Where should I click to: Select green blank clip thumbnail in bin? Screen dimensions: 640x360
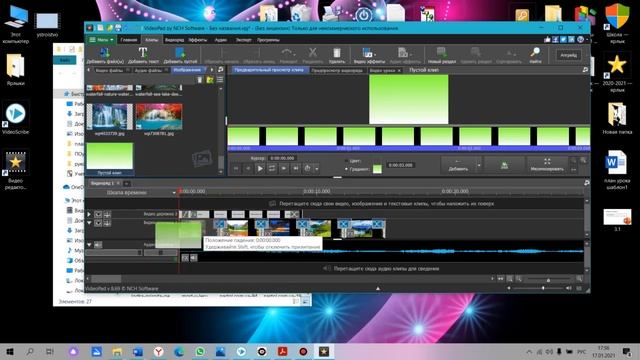[x=109, y=156]
